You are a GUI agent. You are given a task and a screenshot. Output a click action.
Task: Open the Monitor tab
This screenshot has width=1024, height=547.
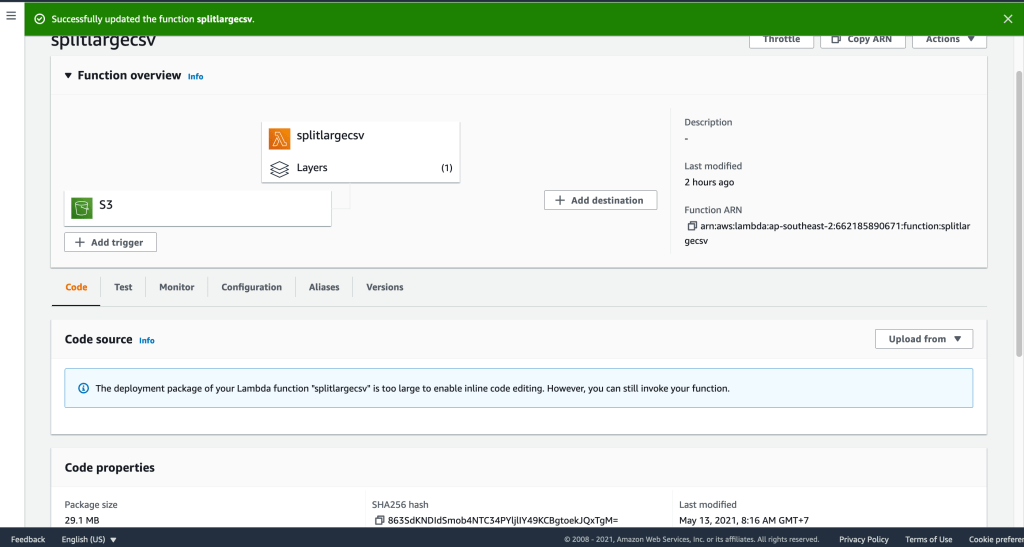click(176, 287)
